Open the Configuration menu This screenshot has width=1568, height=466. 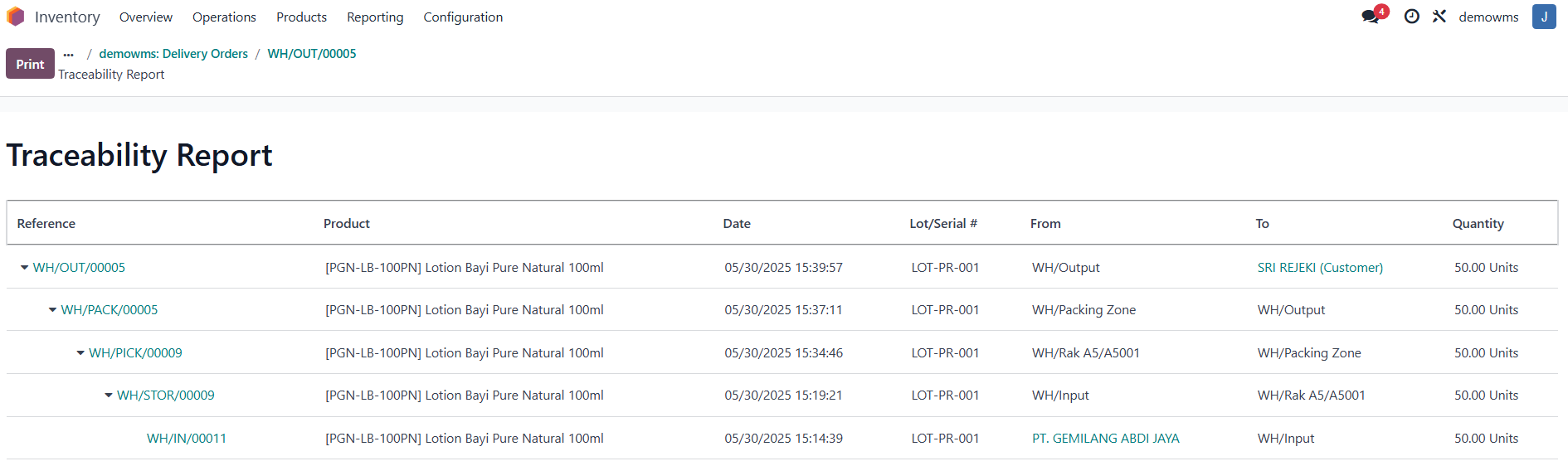click(x=463, y=17)
